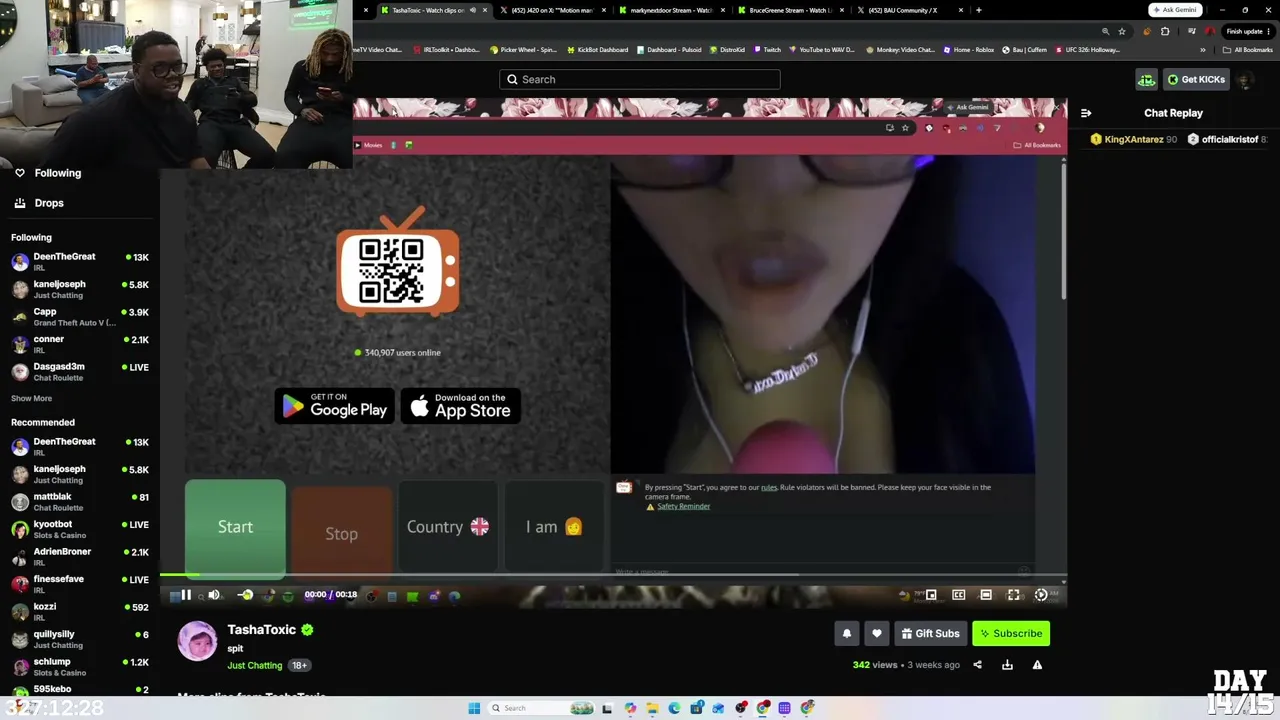Report the clip with warning icon

pyautogui.click(x=1037, y=665)
